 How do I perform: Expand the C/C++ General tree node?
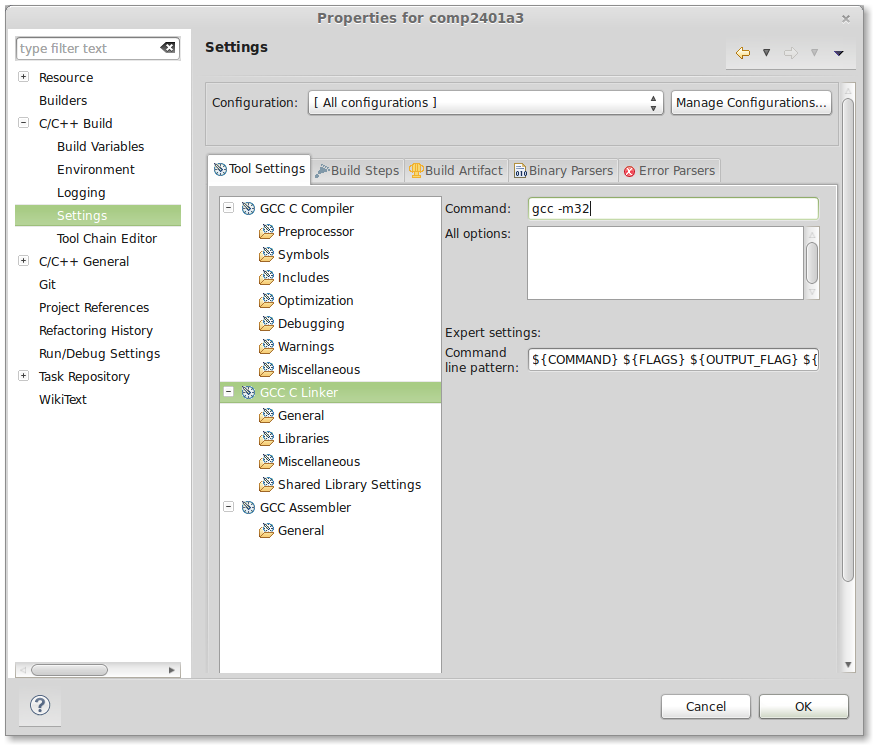pyautogui.click(x=23, y=262)
